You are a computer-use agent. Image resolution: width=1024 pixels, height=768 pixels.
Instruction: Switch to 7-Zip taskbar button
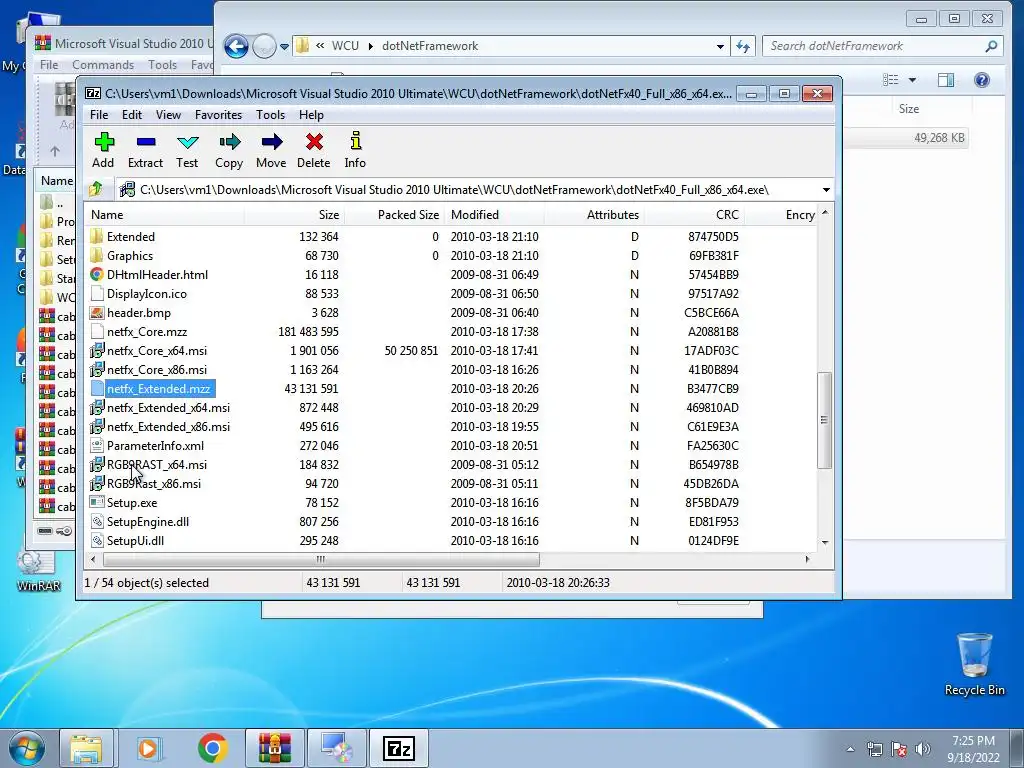pos(399,748)
